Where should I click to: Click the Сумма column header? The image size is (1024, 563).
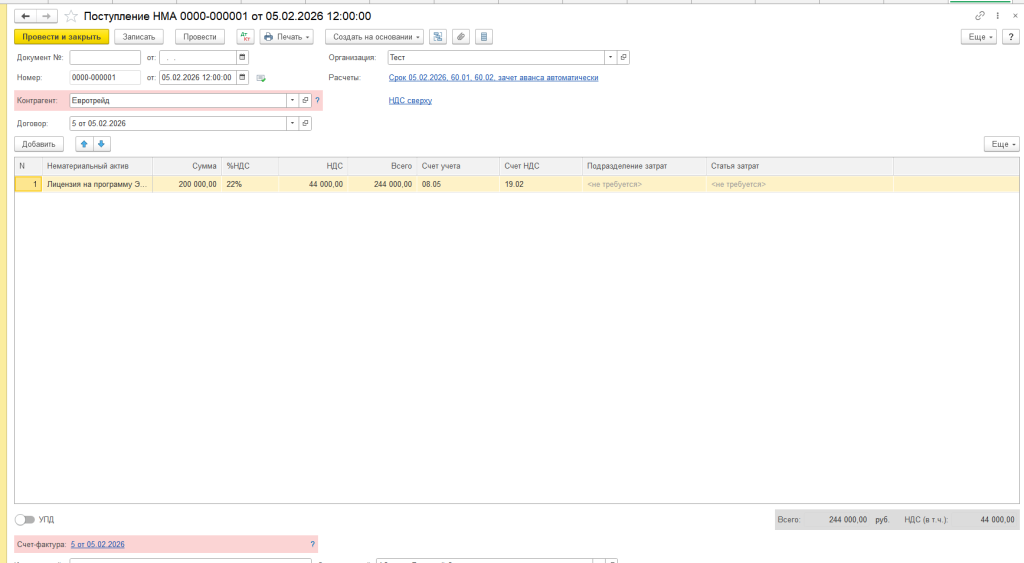(x=187, y=166)
